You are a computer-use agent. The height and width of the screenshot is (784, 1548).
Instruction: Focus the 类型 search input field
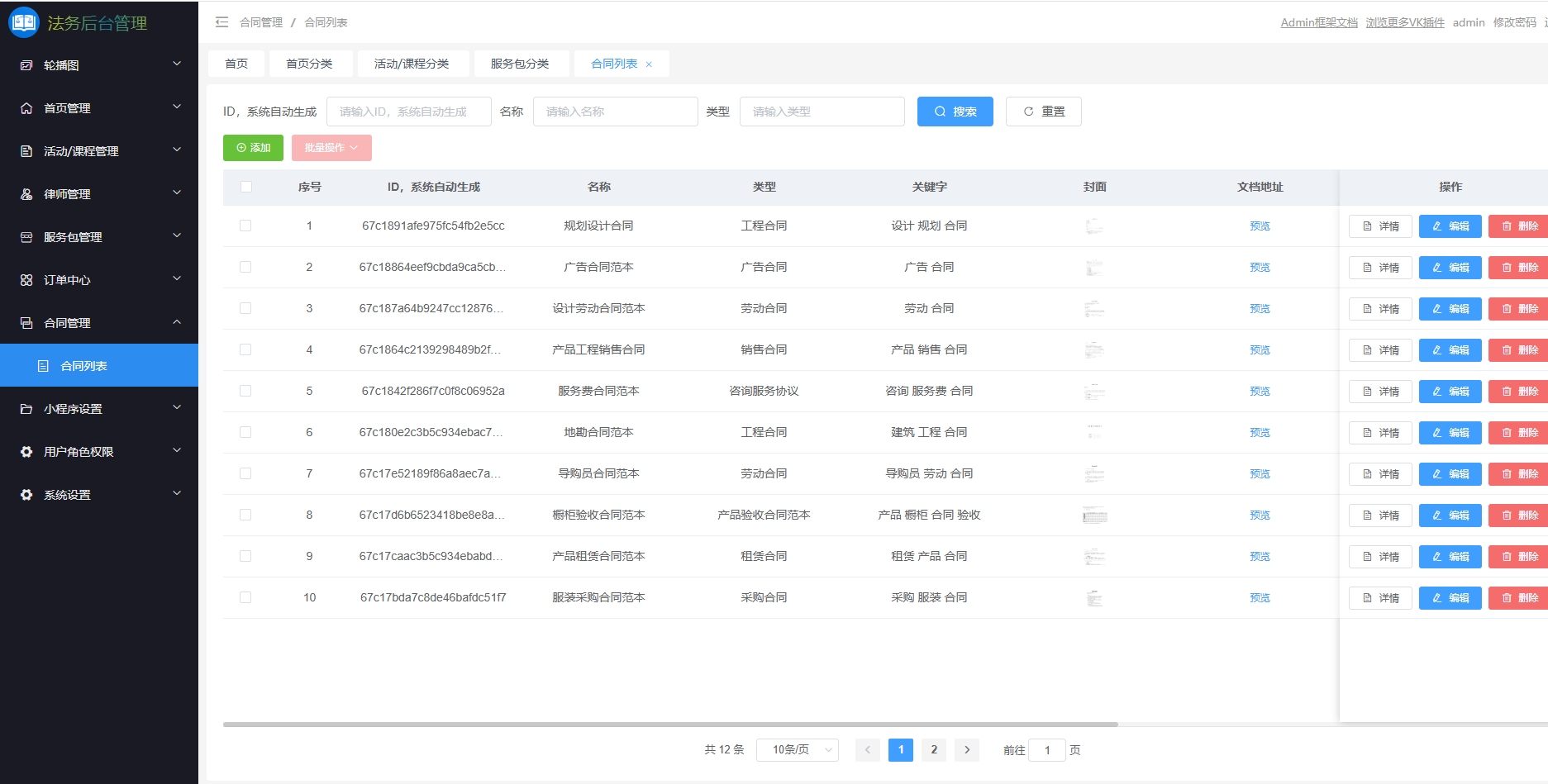(822, 112)
